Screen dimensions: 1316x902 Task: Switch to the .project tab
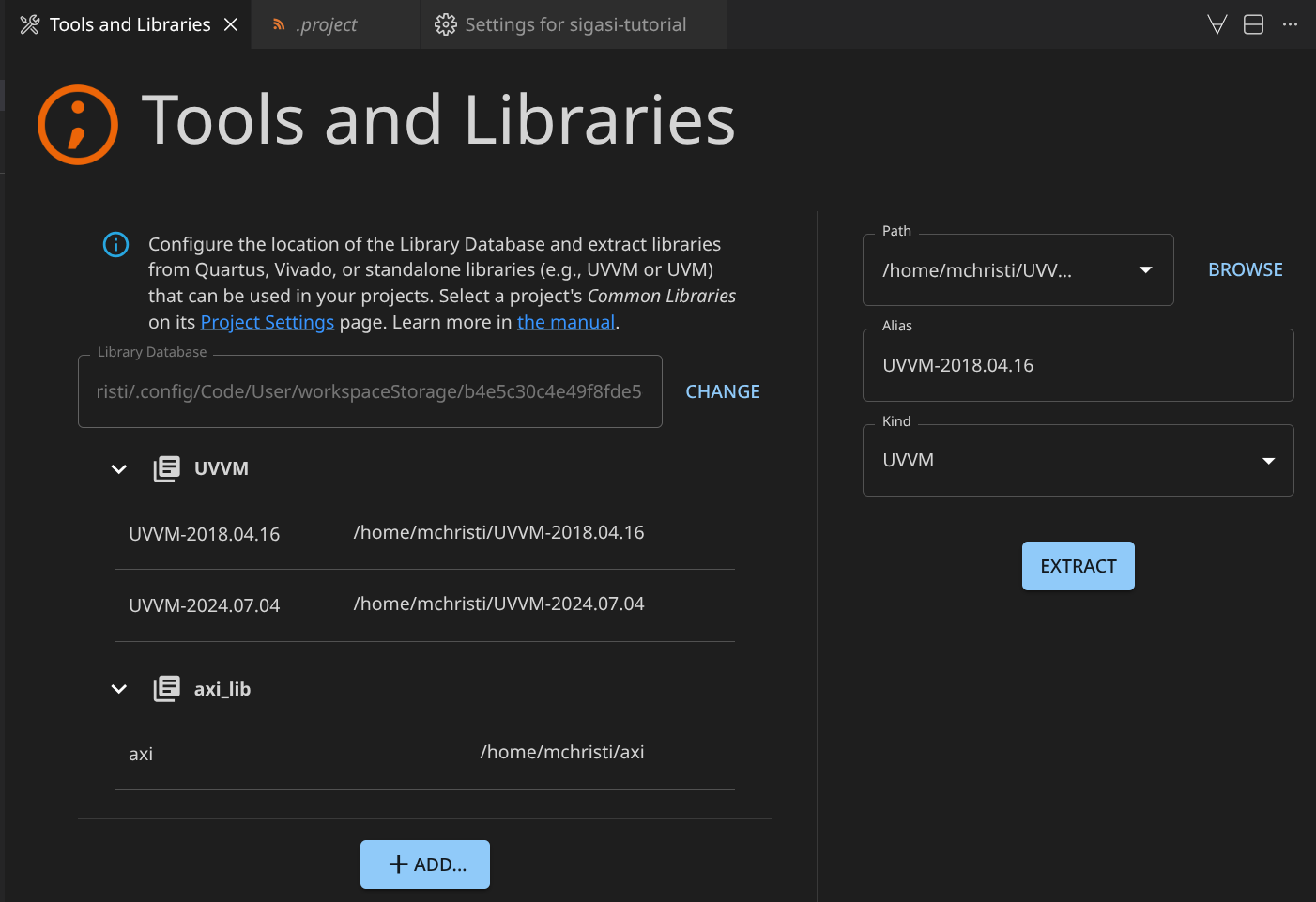(x=327, y=24)
